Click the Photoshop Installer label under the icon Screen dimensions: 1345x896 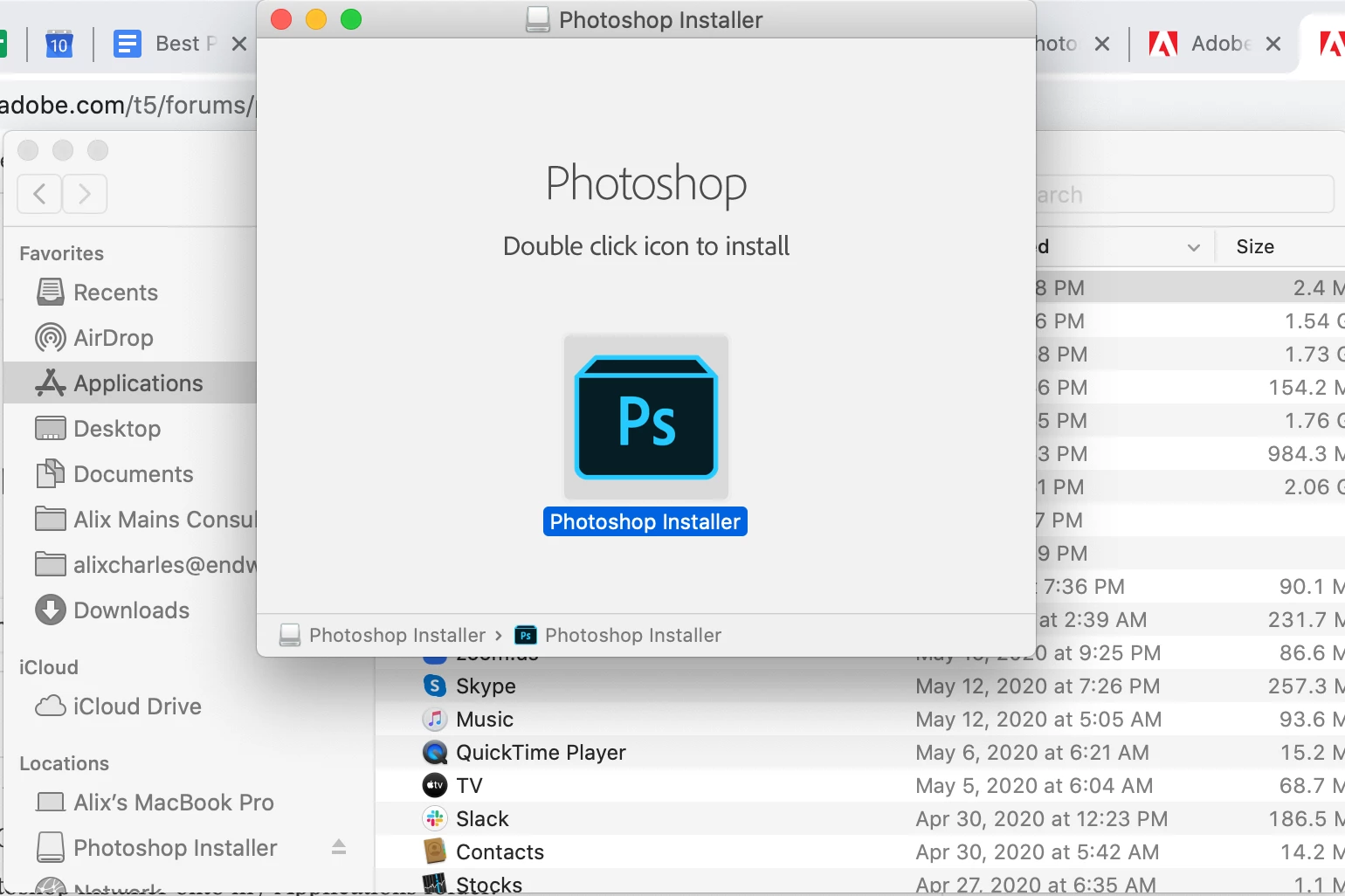(x=645, y=521)
